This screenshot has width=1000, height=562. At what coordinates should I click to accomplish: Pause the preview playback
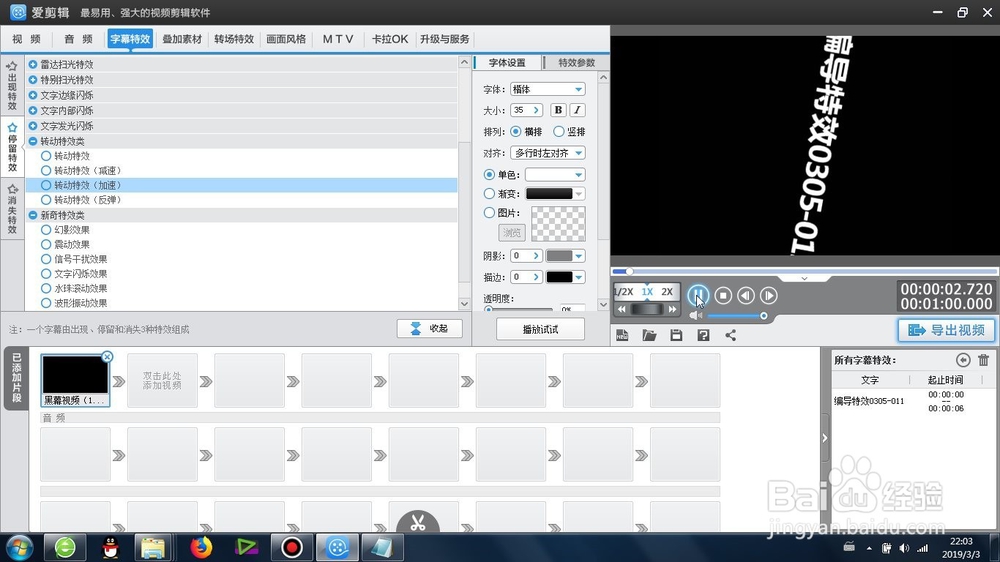pos(698,295)
